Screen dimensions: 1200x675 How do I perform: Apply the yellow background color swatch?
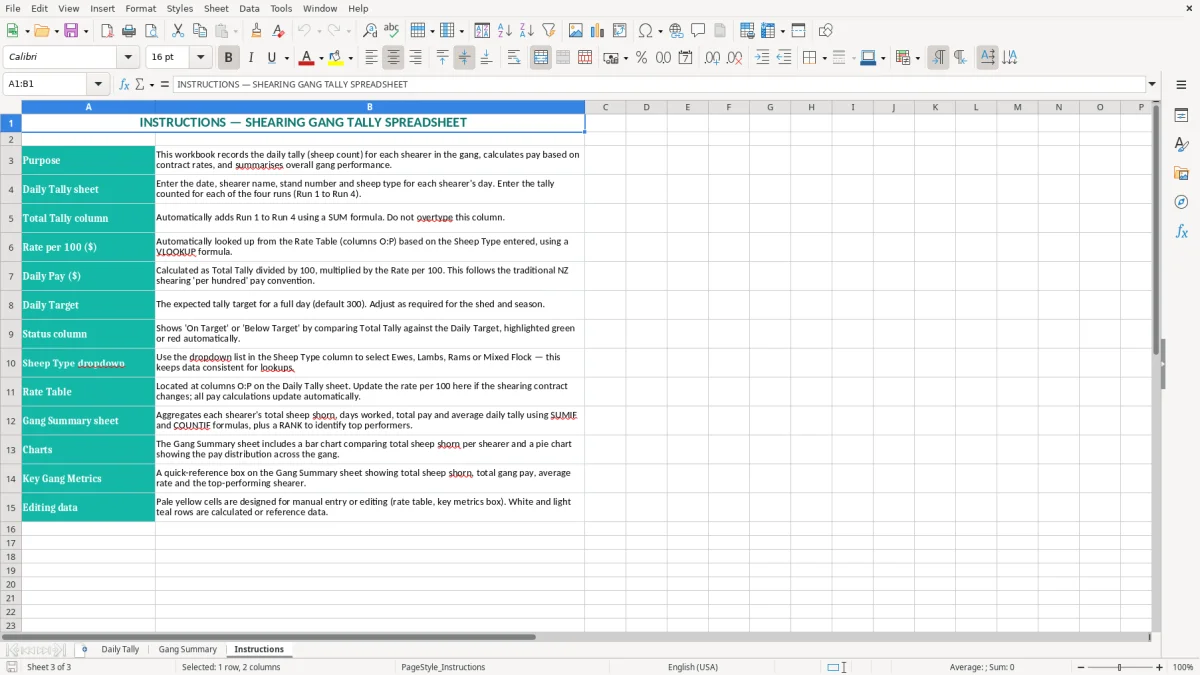336,58
